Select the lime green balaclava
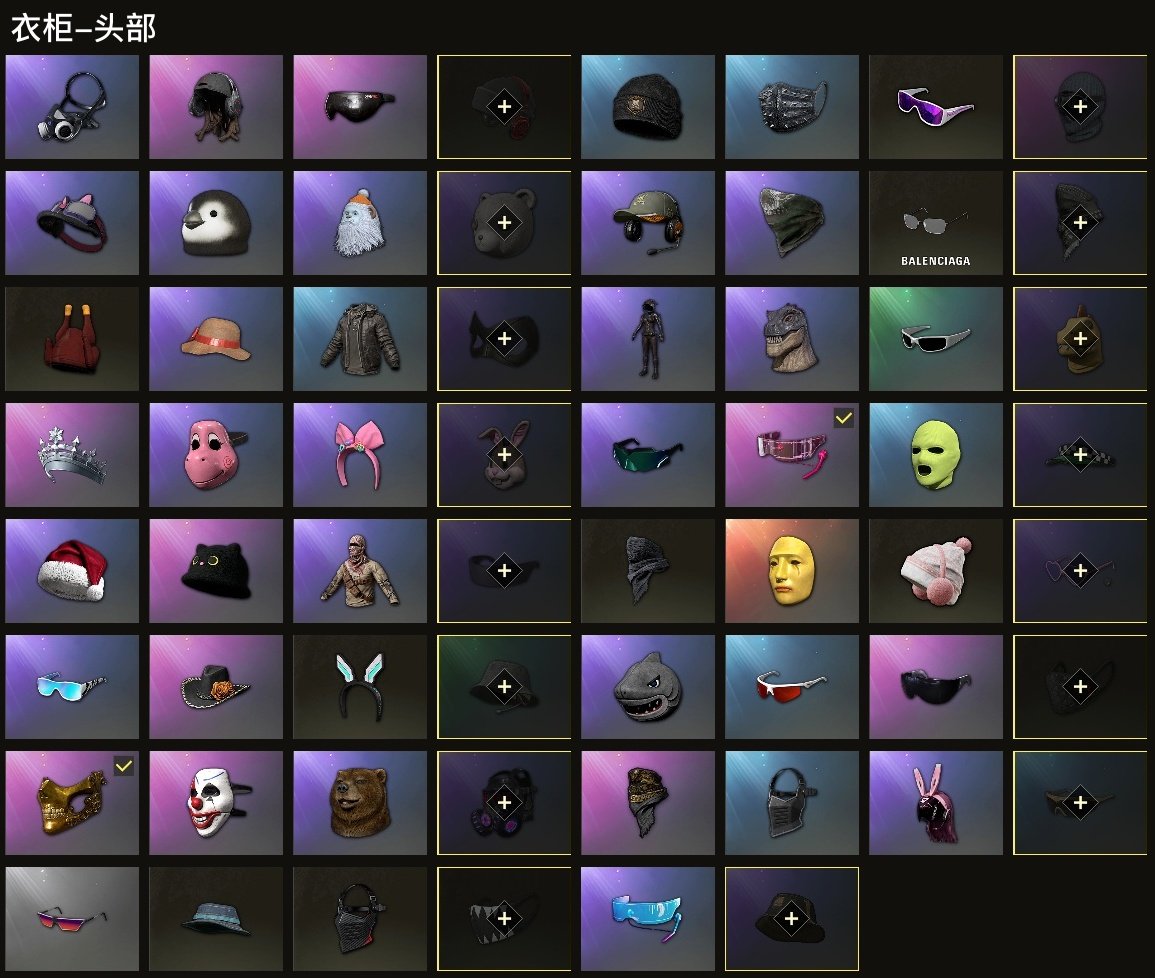Viewport: 1155px width, 978px height. (x=935, y=454)
